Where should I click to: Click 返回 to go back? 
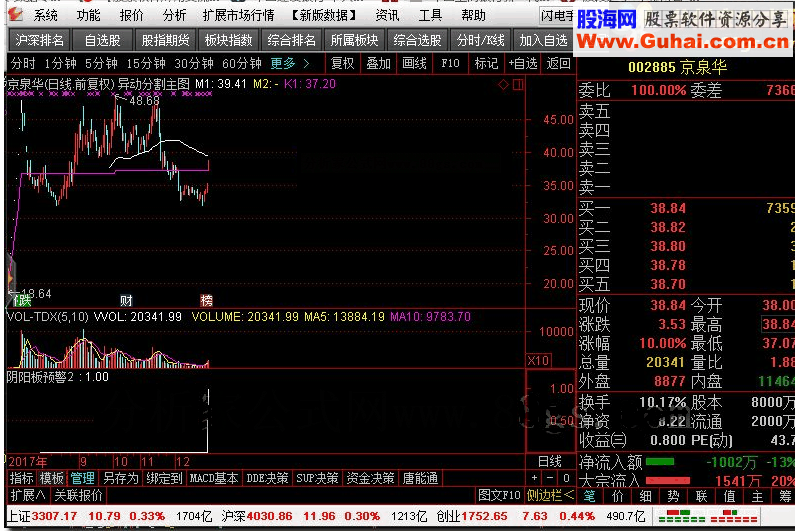tap(558, 63)
